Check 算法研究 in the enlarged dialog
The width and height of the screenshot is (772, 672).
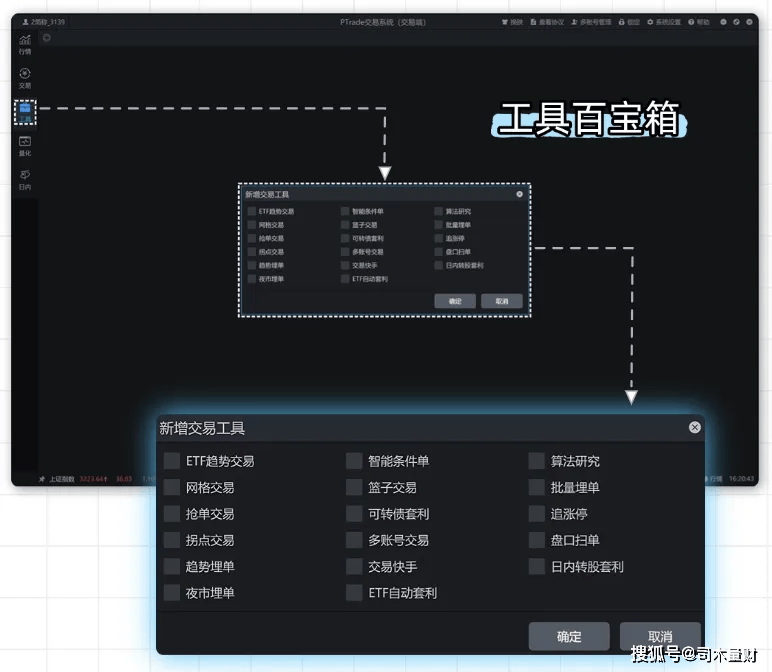[x=537, y=461]
